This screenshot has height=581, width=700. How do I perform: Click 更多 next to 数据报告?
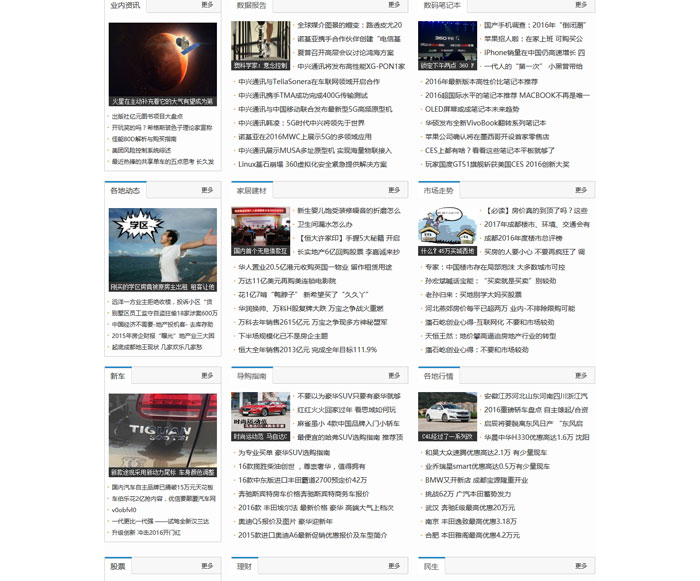click(394, 5)
